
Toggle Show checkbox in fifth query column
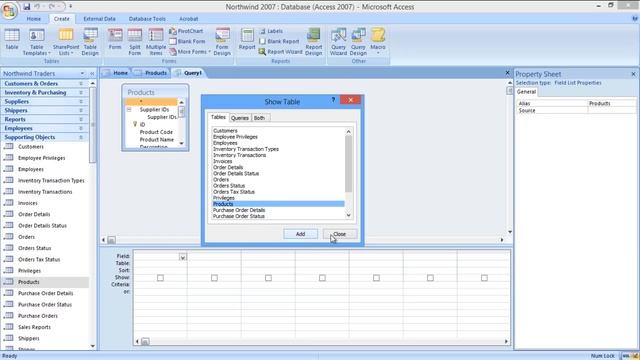(x=376, y=278)
